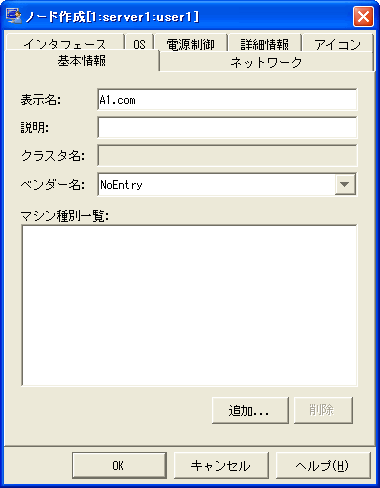This screenshot has width=380, height=488.
Task: Click the node creation window icon in title bar
Action: coord(14,16)
